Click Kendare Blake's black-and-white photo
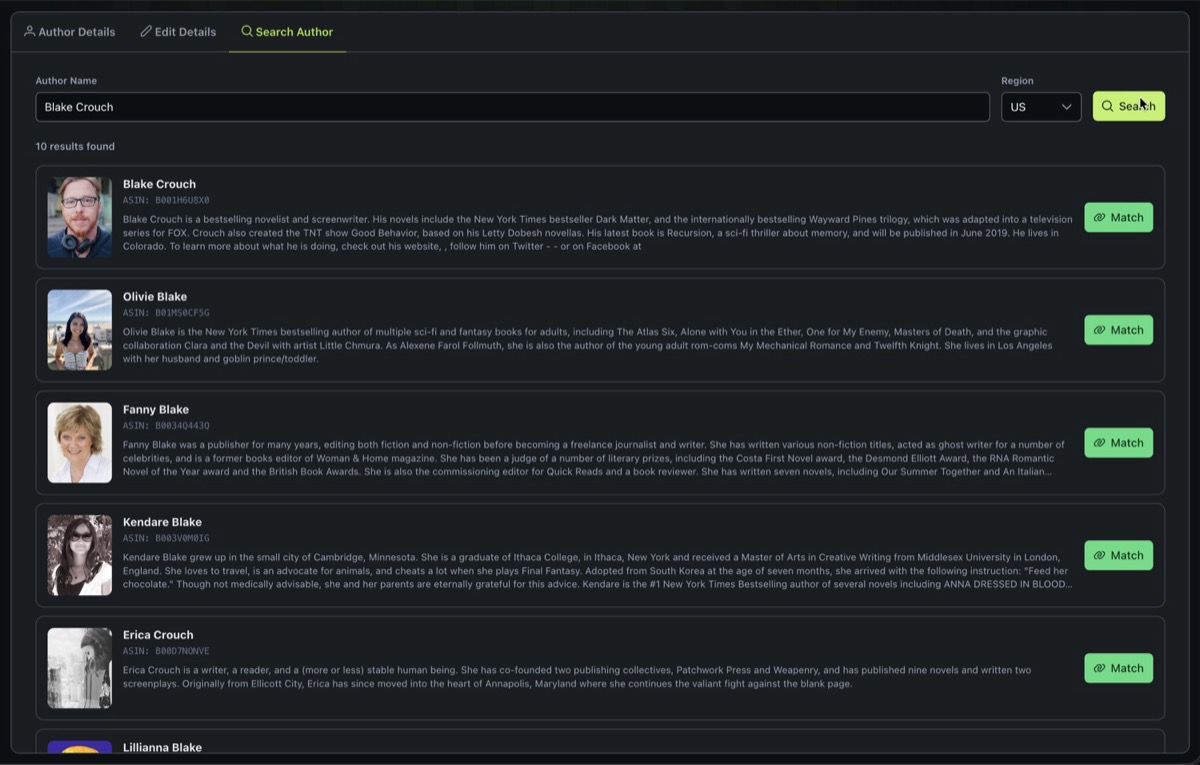Image resolution: width=1200 pixels, height=765 pixels. (x=80, y=555)
